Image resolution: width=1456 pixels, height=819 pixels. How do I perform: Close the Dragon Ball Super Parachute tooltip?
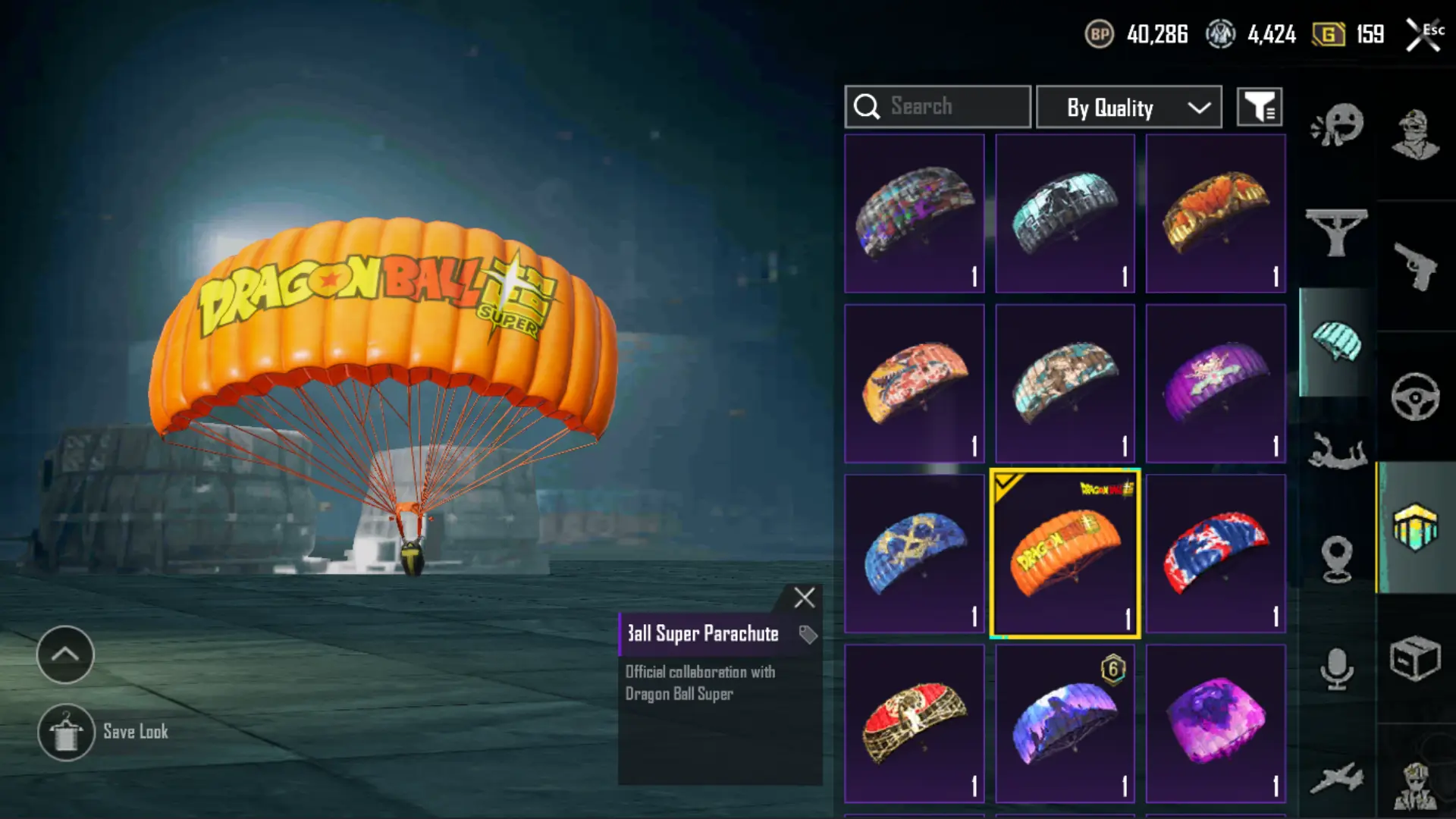pos(805,598)
